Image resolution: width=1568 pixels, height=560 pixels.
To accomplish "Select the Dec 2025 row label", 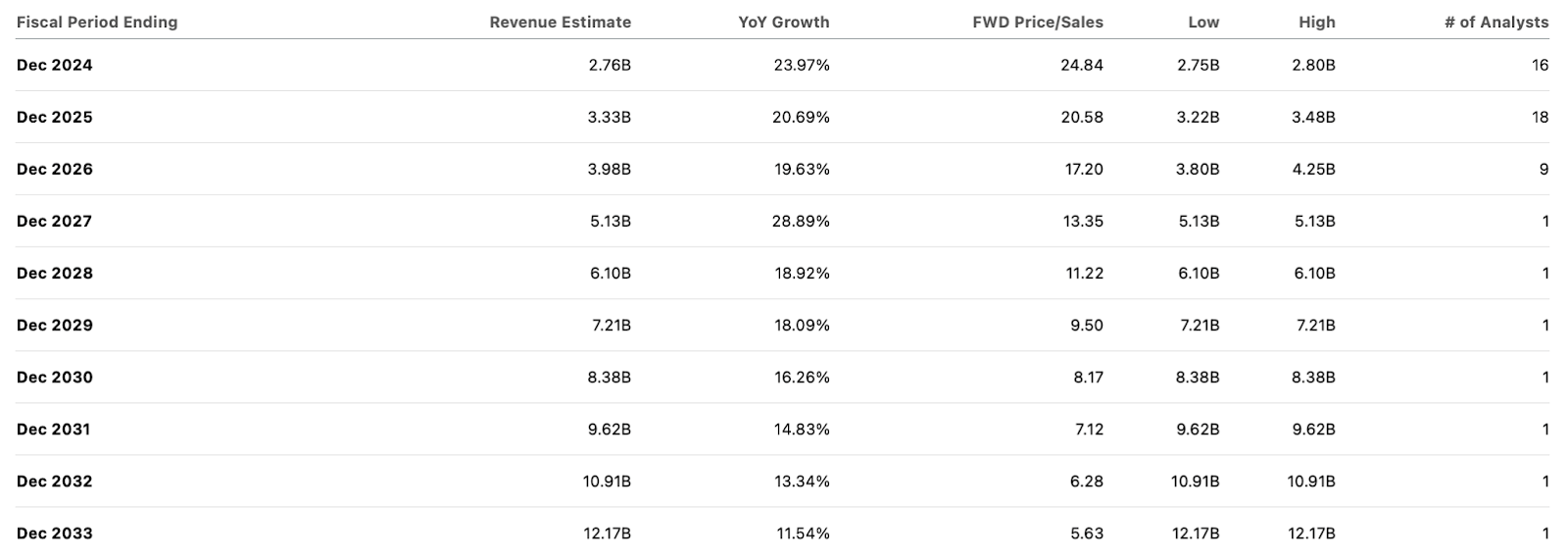I will click(x=55, y=117).
